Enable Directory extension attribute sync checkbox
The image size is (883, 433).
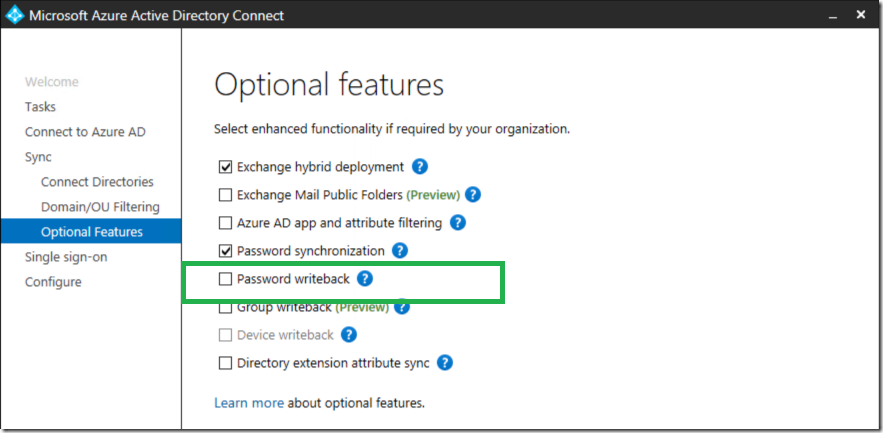click(225, 363)
